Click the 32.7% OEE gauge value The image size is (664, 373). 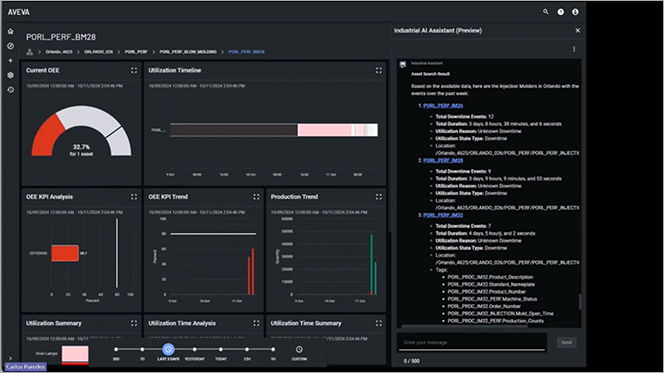tap(81, 147)
